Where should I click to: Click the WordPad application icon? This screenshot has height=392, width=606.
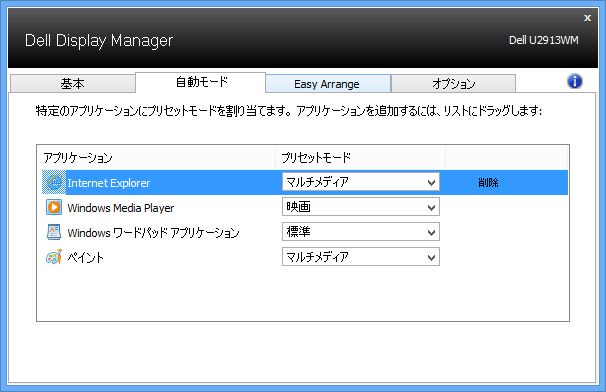point(54,232)
